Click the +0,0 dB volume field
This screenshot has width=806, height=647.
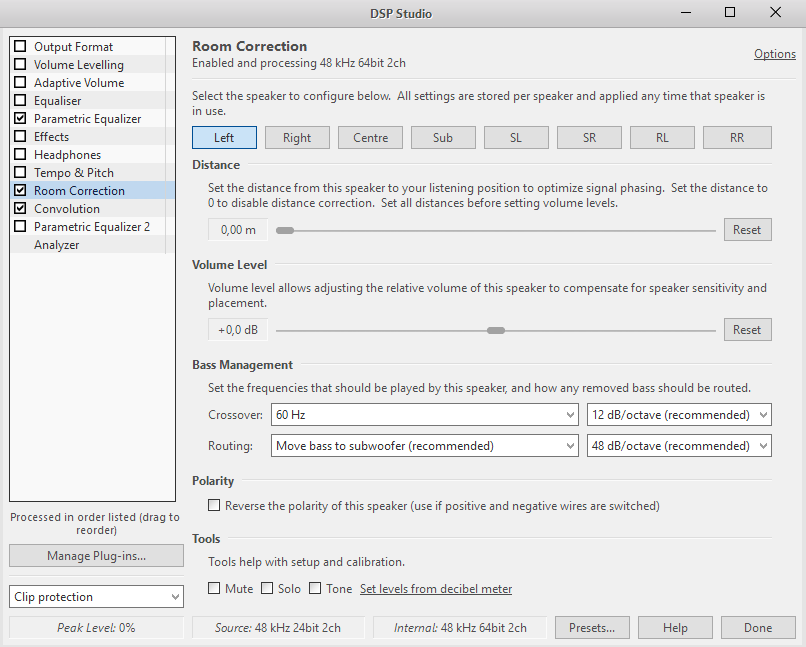[x=238, y=330]
